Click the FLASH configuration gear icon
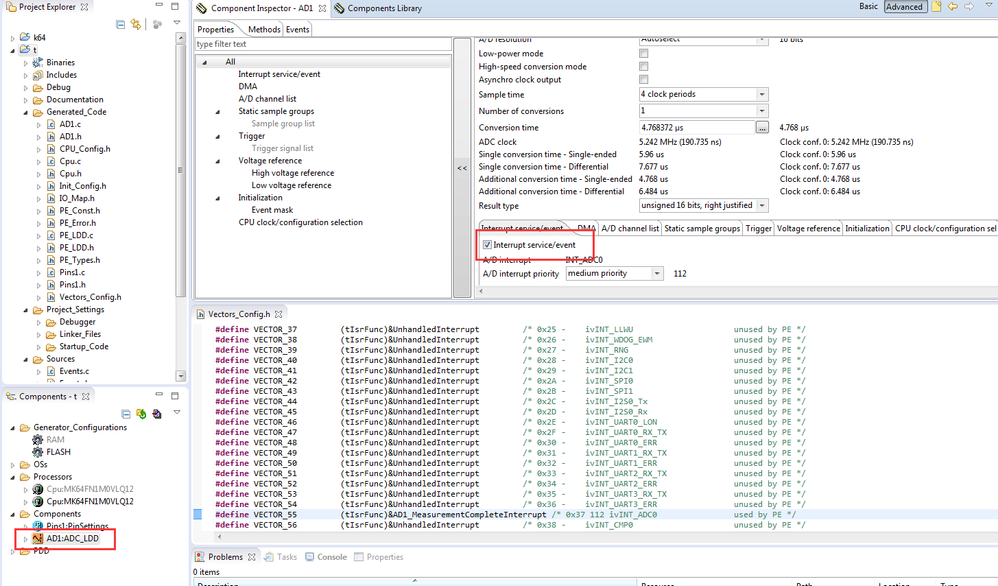998x586 pixels. (38, 452)
